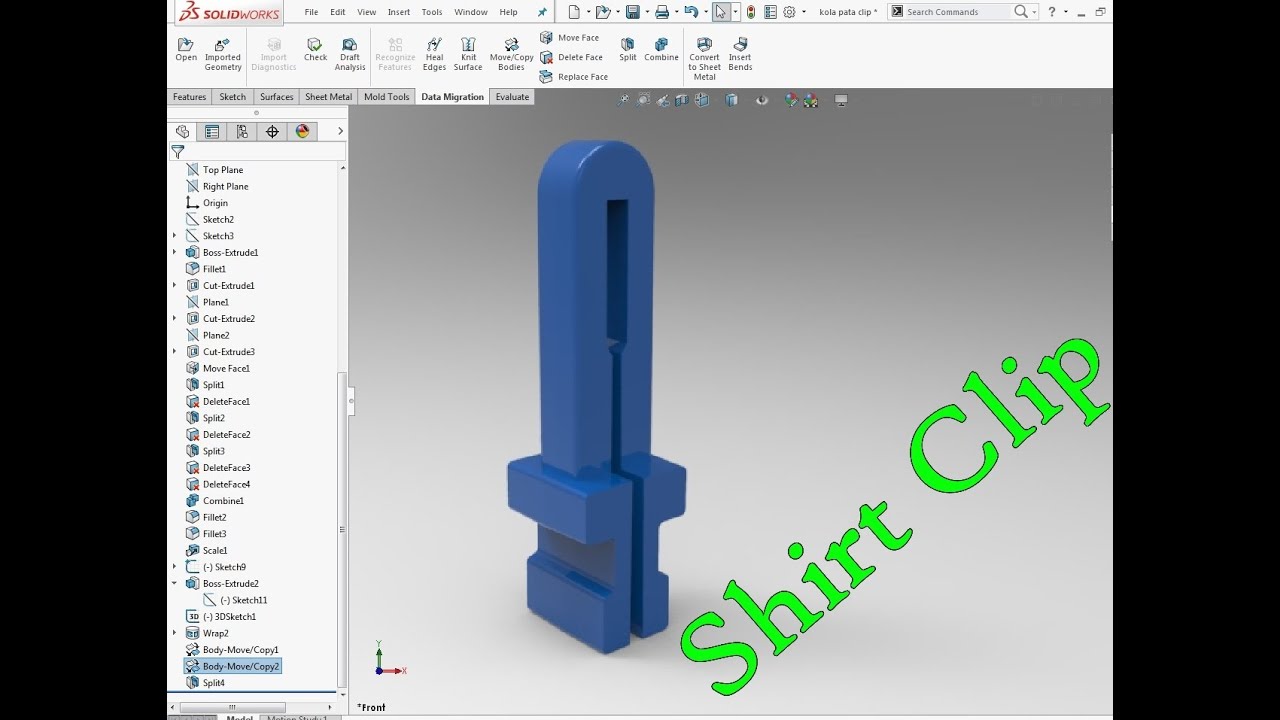This screenshot has width=1280, height=720.
Task: Click the Edit Appearance color-ball icon in viewport toolbar
Action: point(791,100)
